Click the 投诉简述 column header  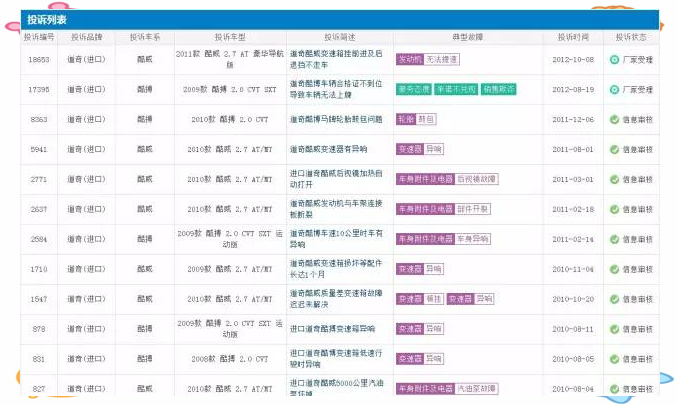pos(340,37)
